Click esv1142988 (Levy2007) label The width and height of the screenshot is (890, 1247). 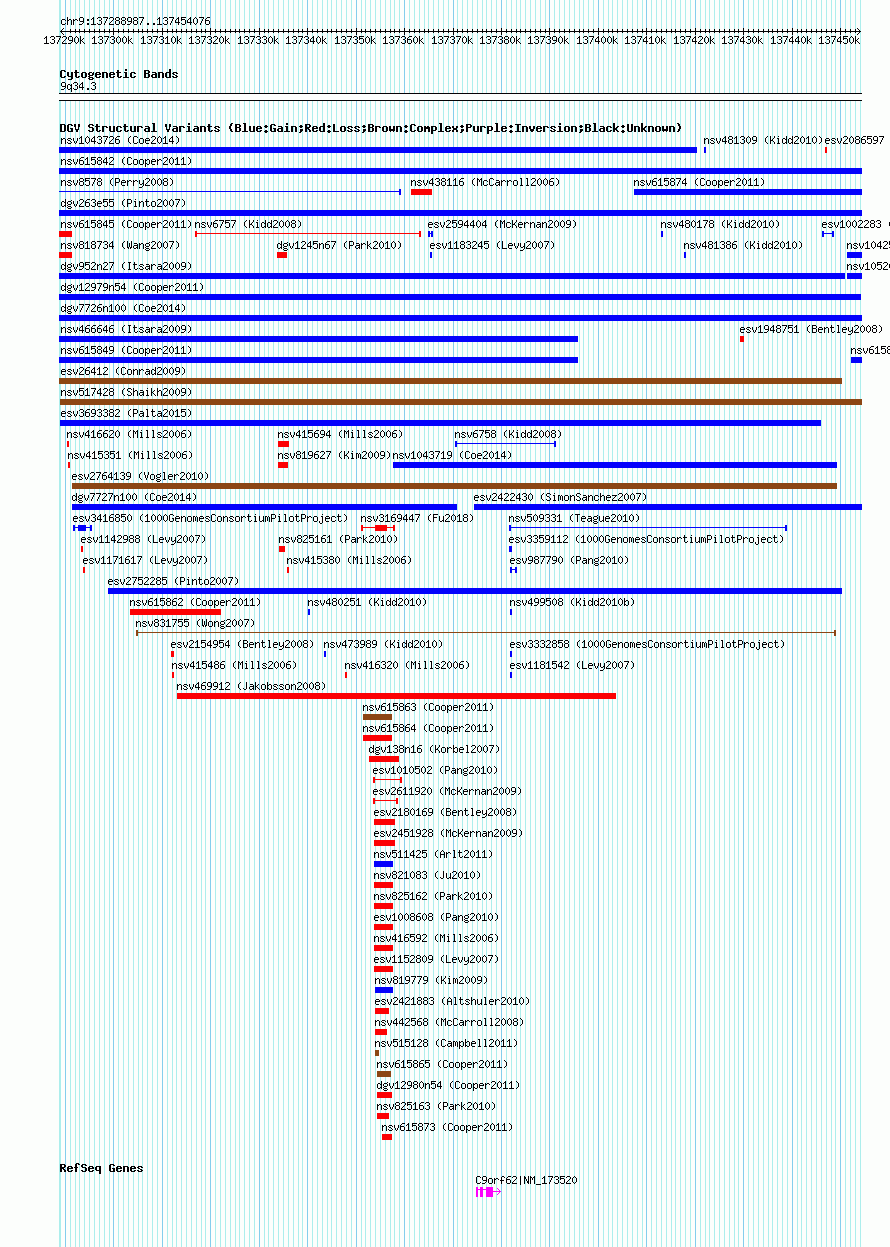click(x=143, y=539)
